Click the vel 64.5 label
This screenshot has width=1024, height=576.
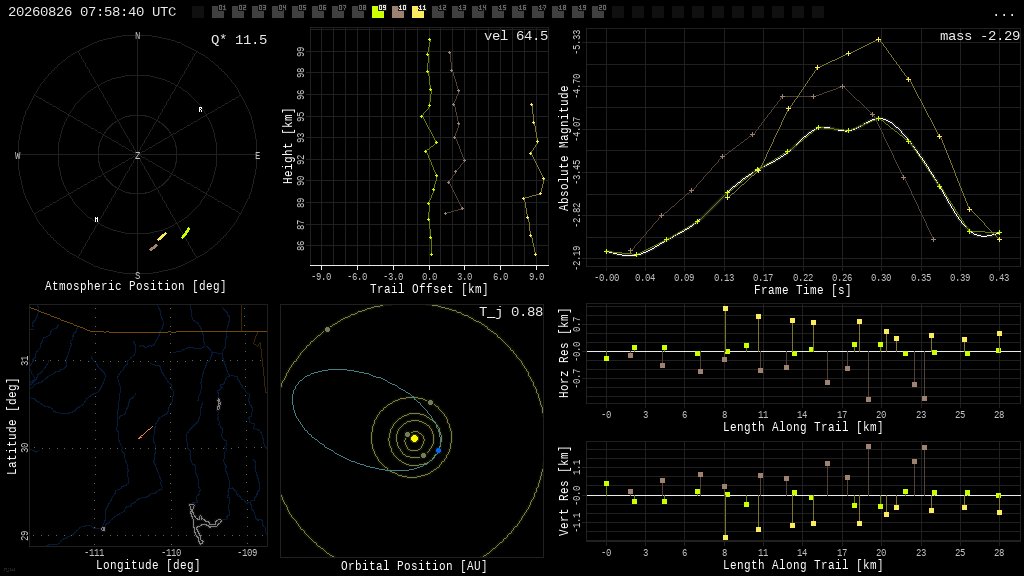[x=516, y=36]
